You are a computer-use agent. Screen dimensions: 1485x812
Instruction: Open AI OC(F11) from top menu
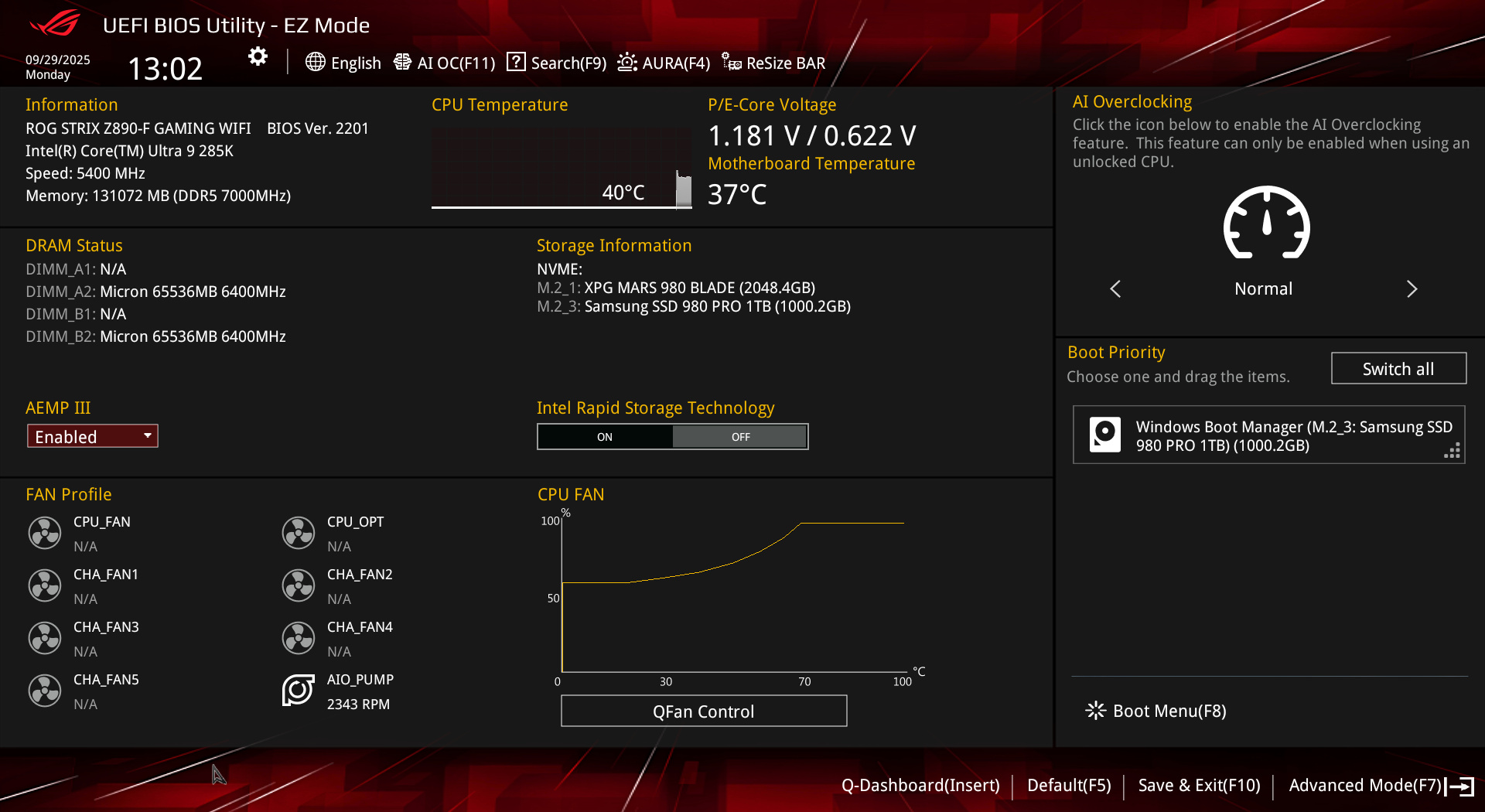(445, 63)
